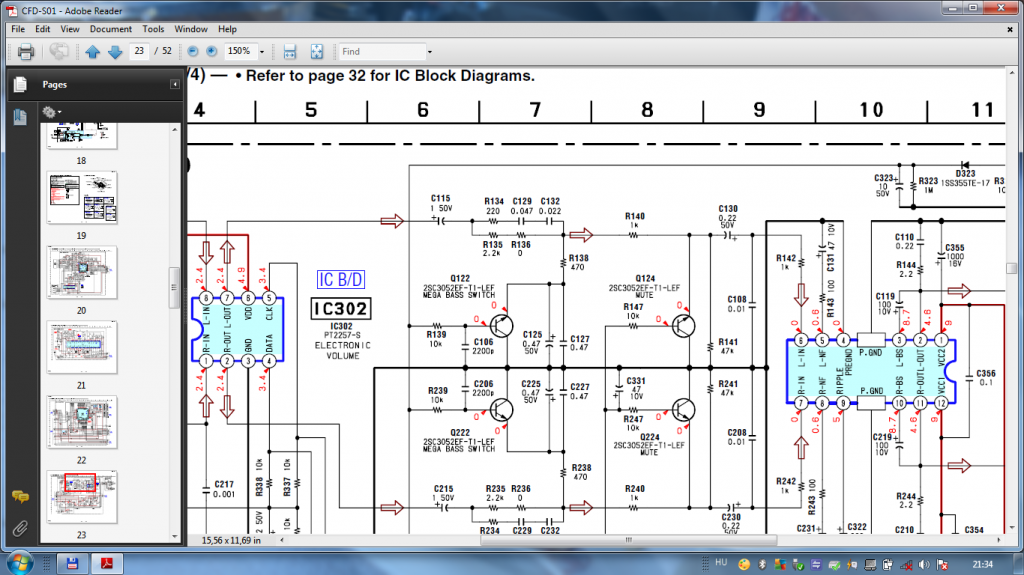1024x575 pixels.
Task: Click the Print icon in toolbar
Action: pyautogui.click(x=25, y=52)
